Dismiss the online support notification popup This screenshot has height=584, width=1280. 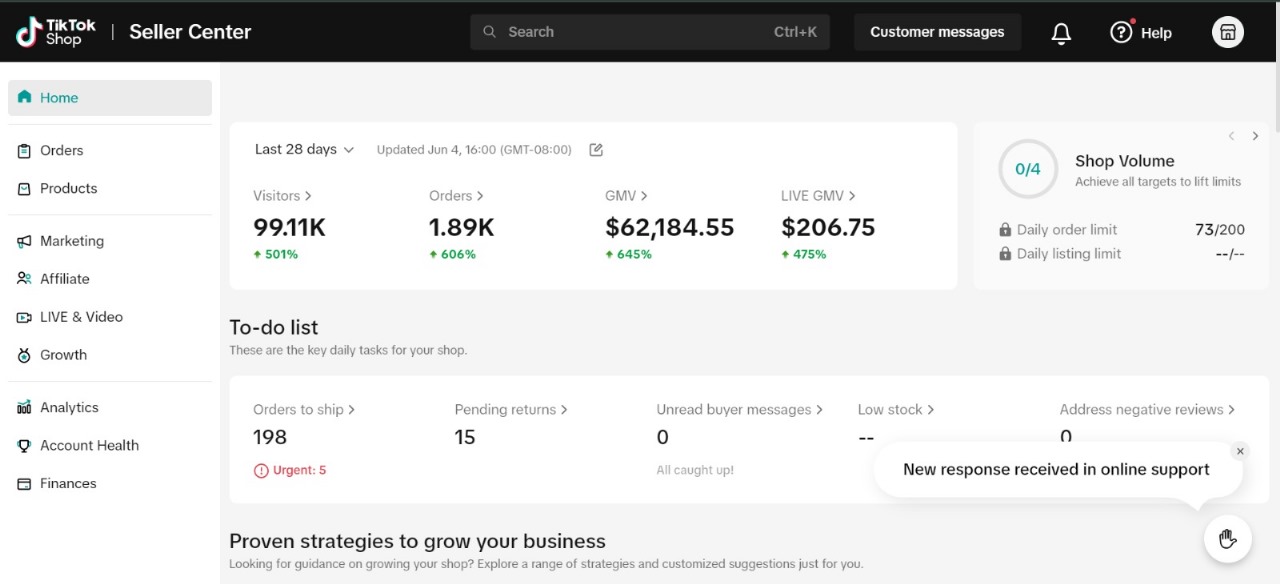click(x=1240, y=451)
